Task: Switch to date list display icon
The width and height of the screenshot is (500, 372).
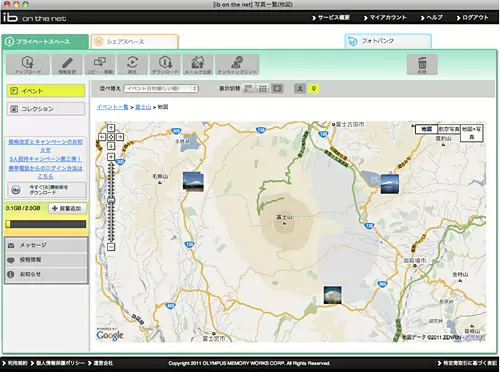Action: [248, 88]
